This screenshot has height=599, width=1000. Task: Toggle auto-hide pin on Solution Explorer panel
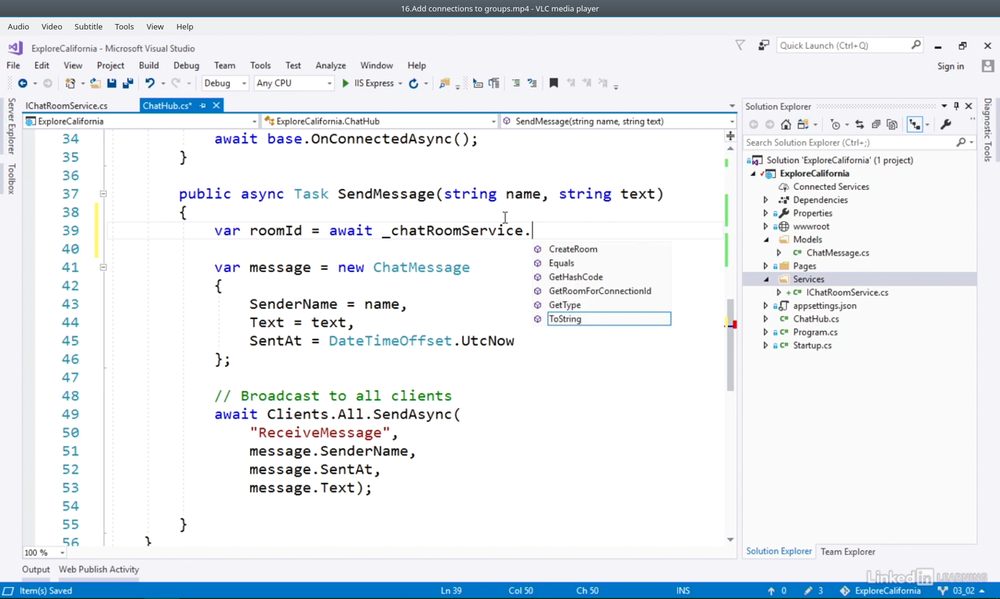tap(956, 106)
